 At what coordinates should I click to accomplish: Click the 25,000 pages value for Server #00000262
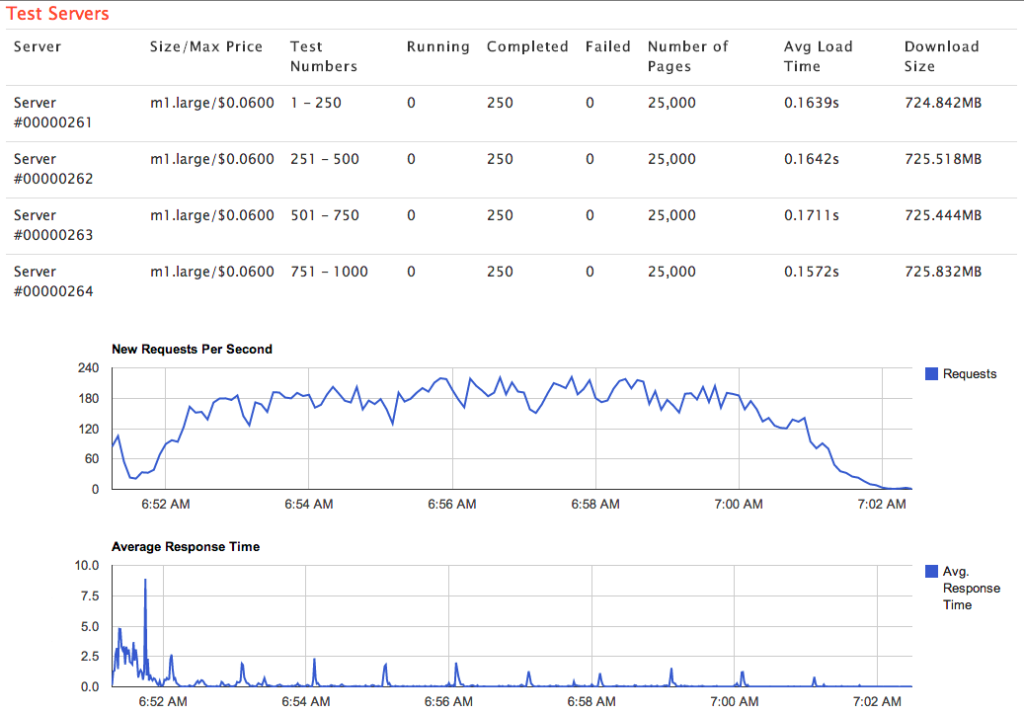[671, 159]
